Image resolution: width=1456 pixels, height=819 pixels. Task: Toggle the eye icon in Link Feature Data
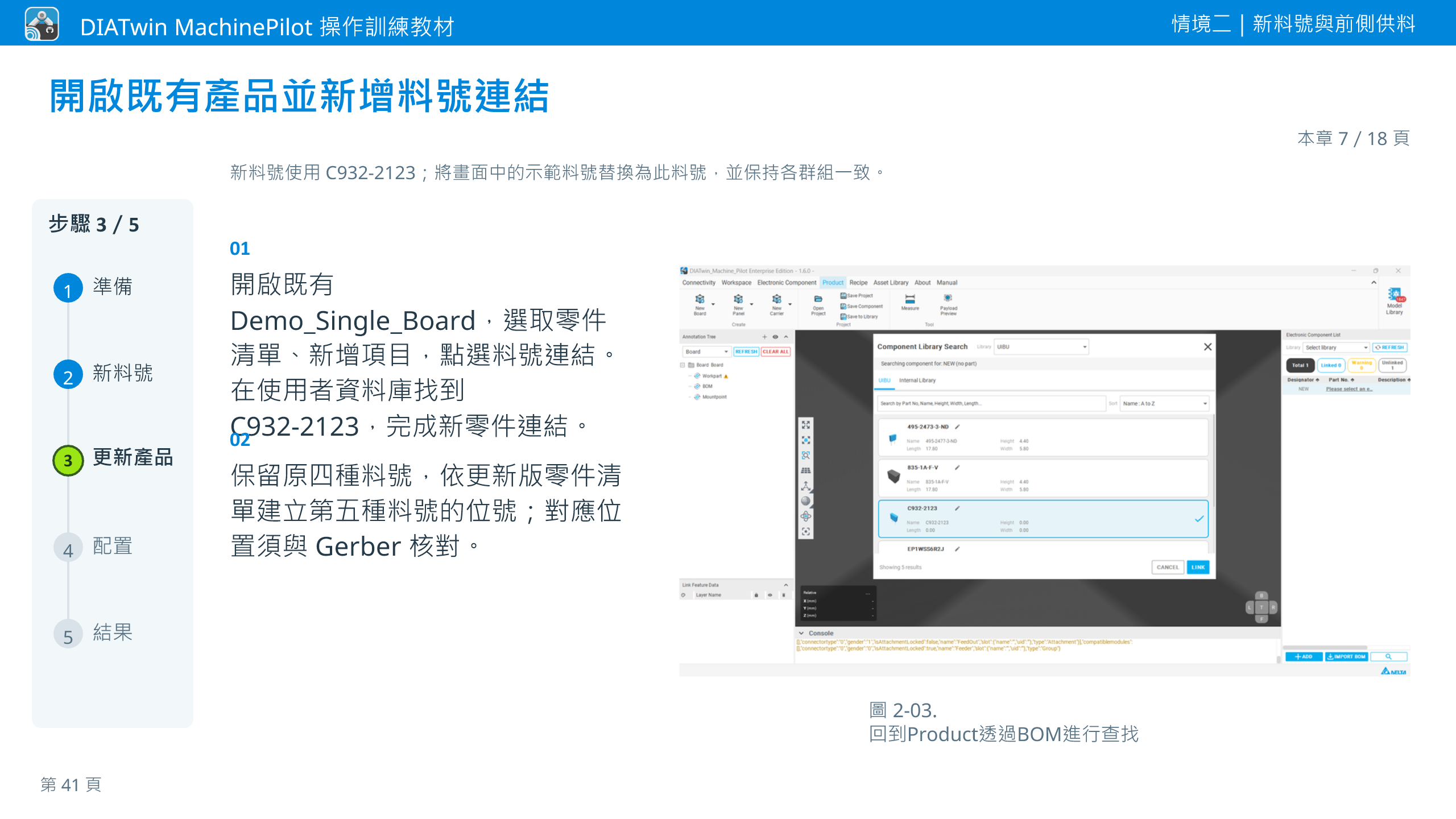(x=770, y=595)
